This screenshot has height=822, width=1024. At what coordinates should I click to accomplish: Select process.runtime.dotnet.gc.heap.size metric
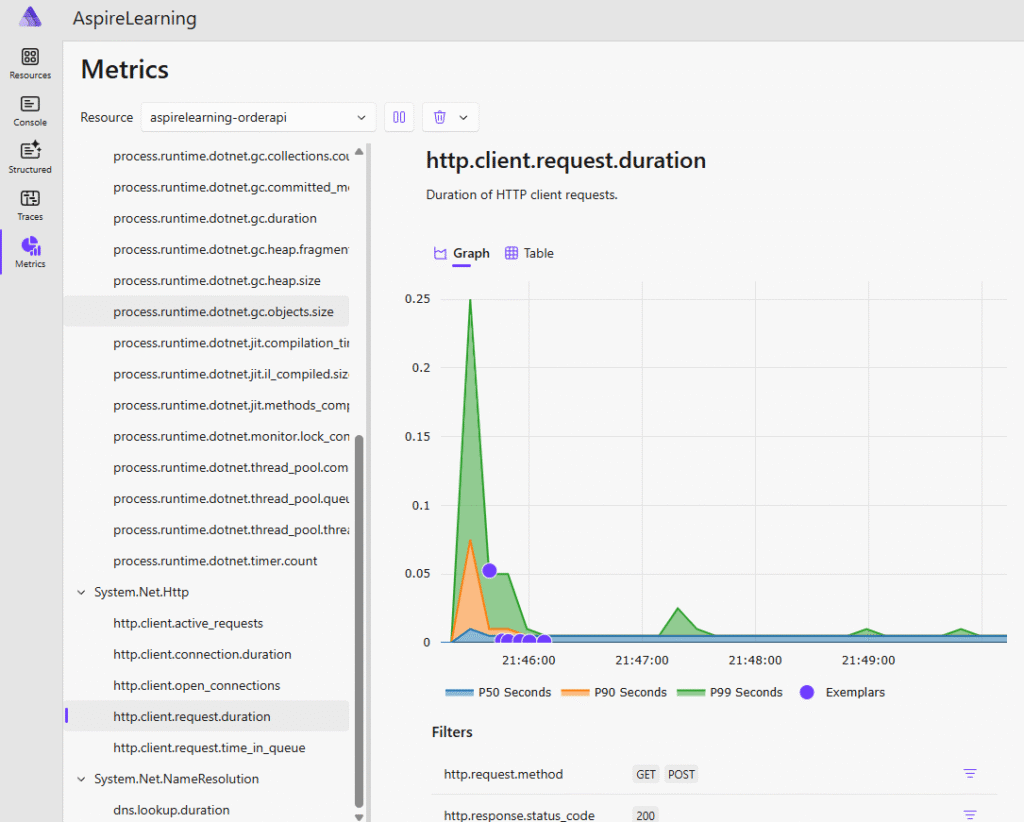(x=217, y=281)
